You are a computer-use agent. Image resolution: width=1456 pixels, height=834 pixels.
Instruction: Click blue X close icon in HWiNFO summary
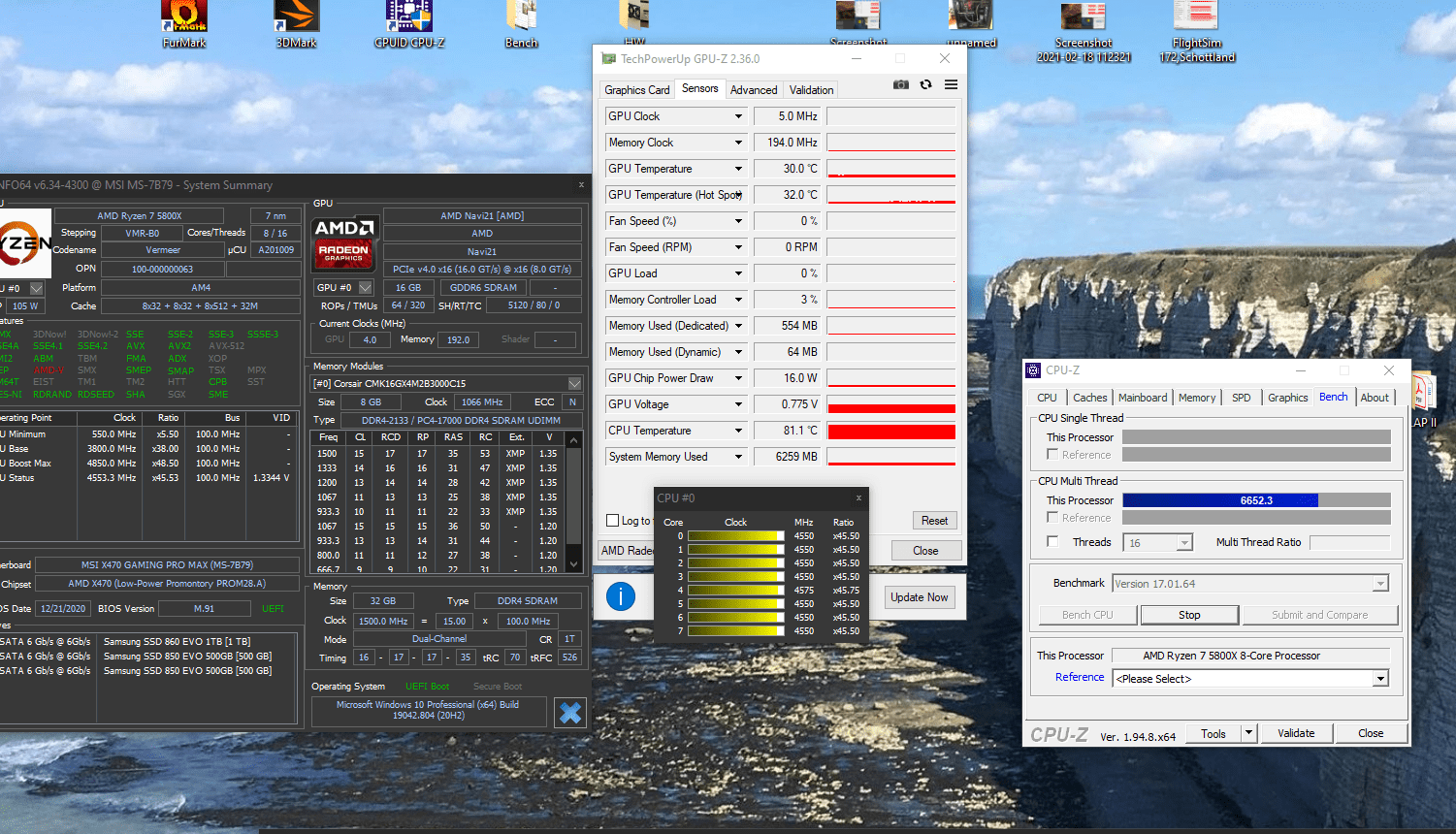point(570,713)
